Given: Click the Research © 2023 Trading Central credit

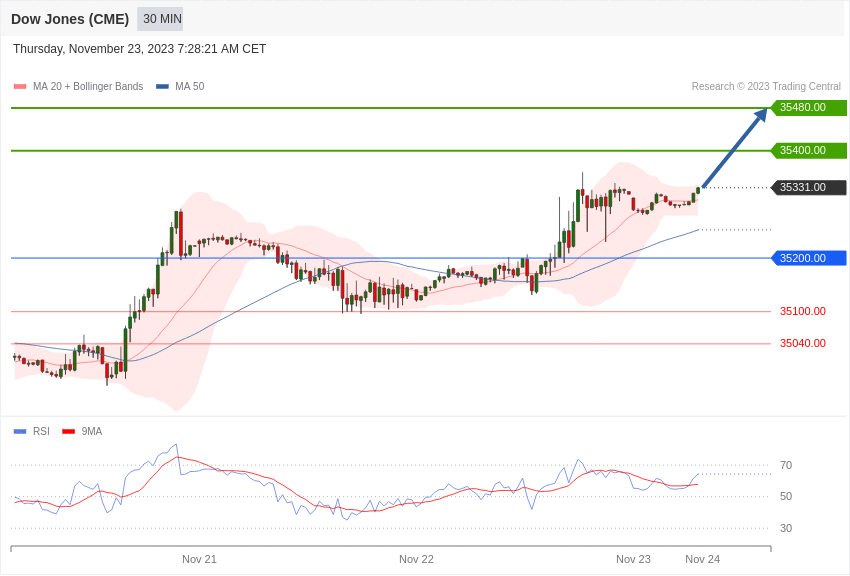Looking at the screenshot, I should point(766,86).
